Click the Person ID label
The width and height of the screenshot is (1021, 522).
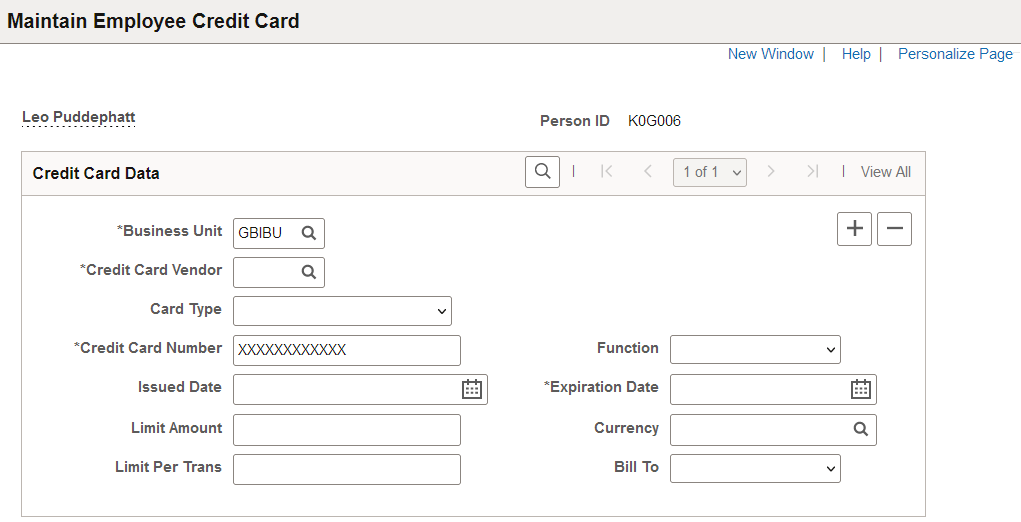(x=574, y=121)
